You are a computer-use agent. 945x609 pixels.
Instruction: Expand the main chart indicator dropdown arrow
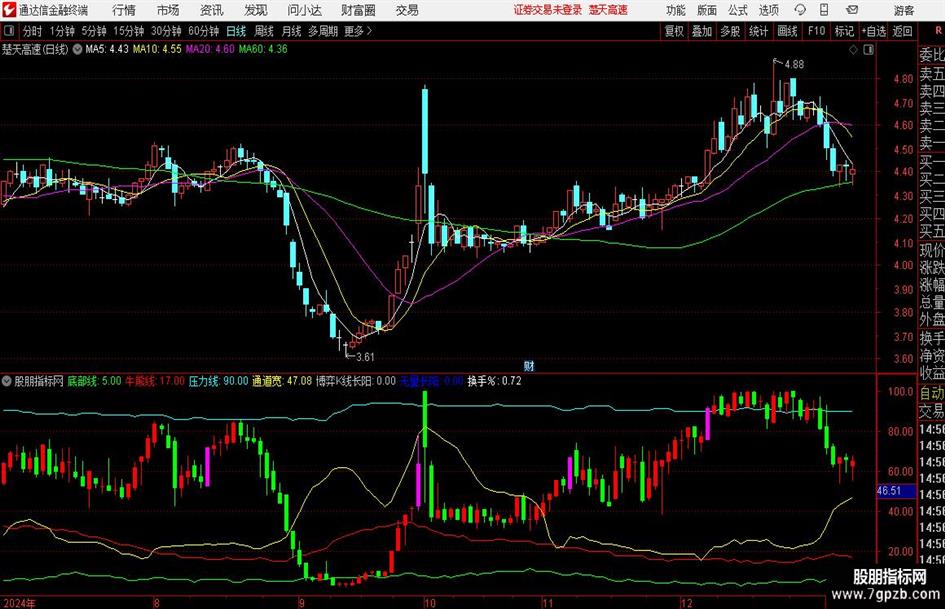coord(77,49)
